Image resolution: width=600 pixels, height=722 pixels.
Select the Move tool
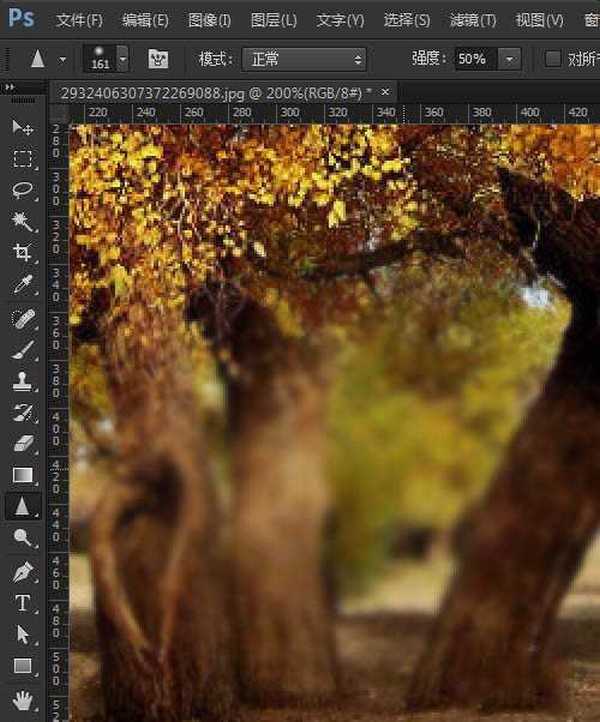coord(22,128)
